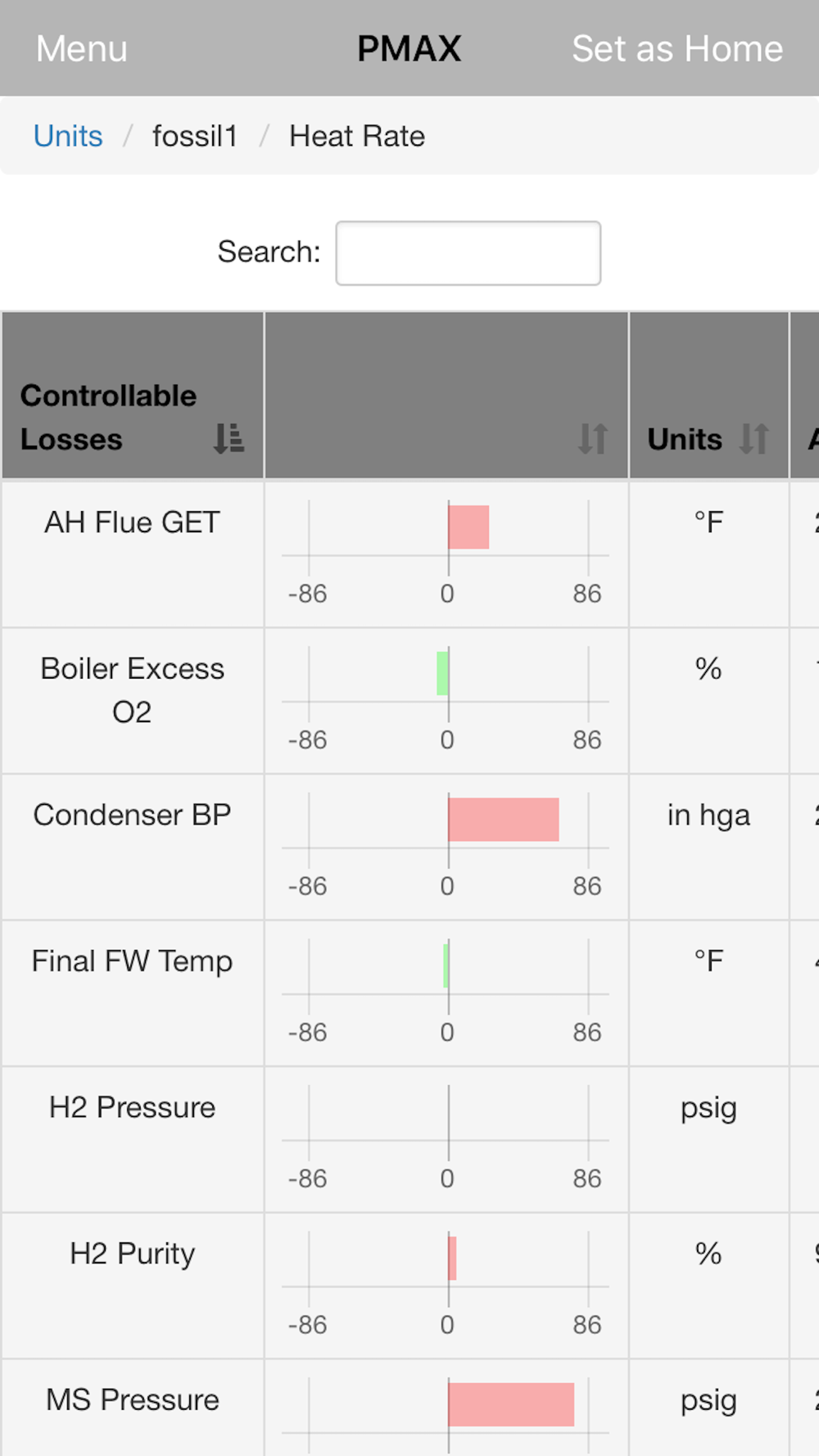The height and width of the screenshot is (1456, 819).
Task: Focus the Search input field
Action: [468, 253]
